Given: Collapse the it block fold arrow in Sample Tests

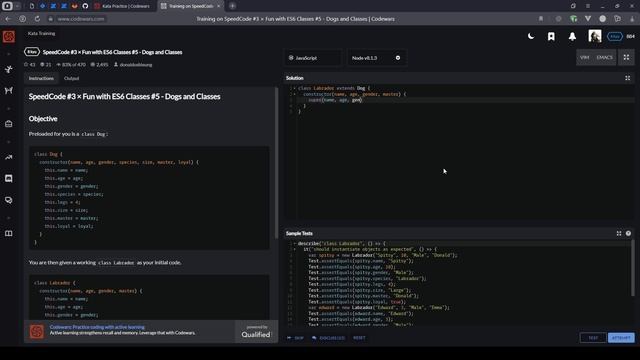Looking at the screenshot, I should 294,249.
